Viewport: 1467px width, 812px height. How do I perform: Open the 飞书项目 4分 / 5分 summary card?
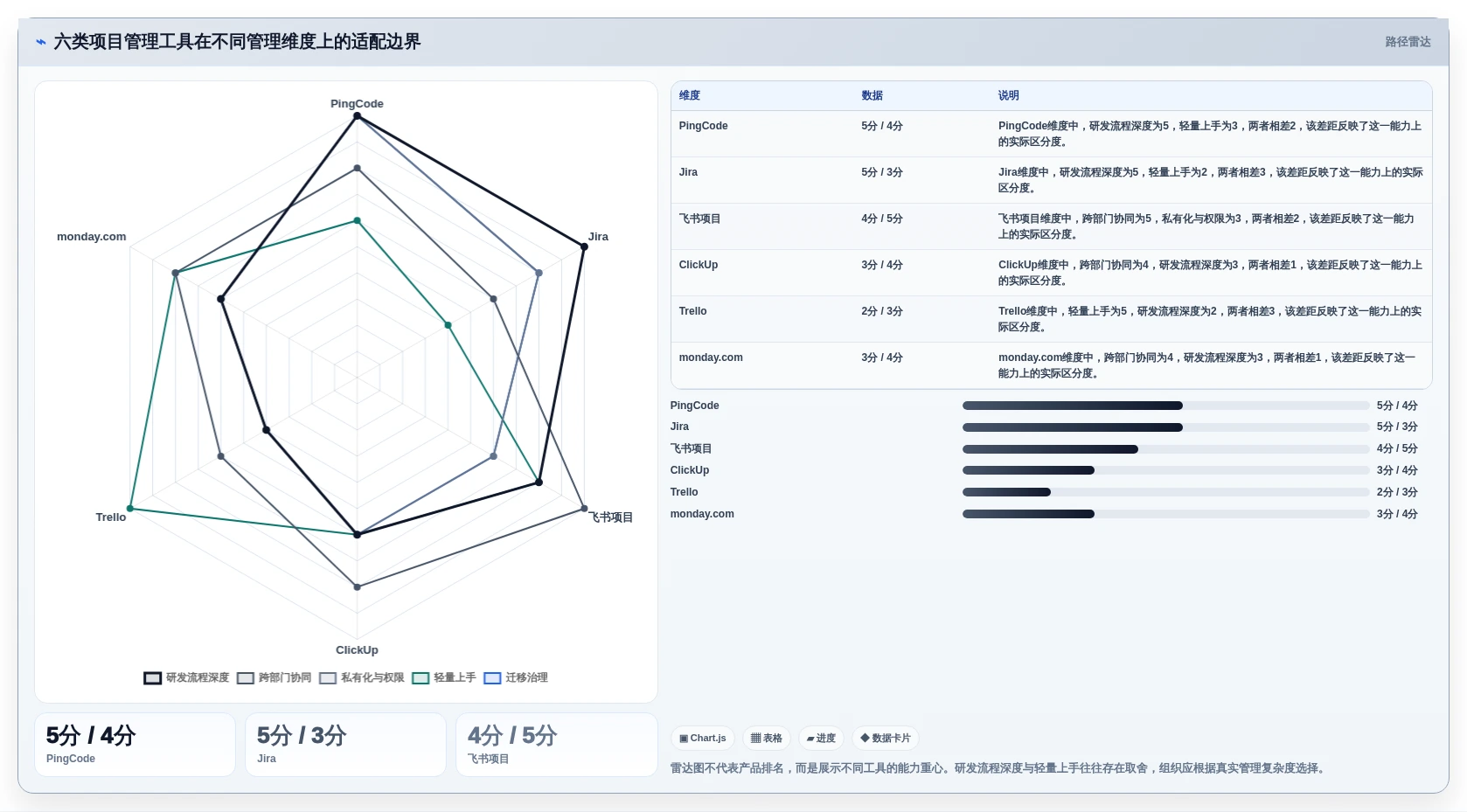pos(557,745)
